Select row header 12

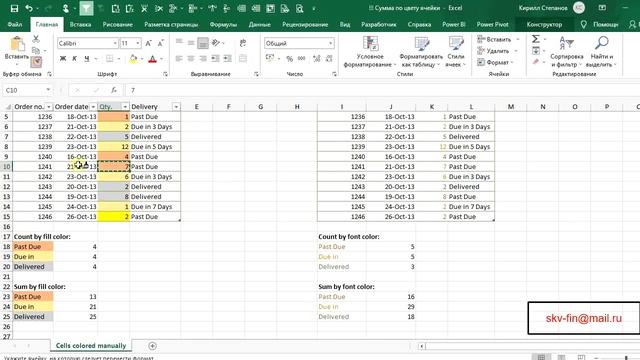[6, 187]
